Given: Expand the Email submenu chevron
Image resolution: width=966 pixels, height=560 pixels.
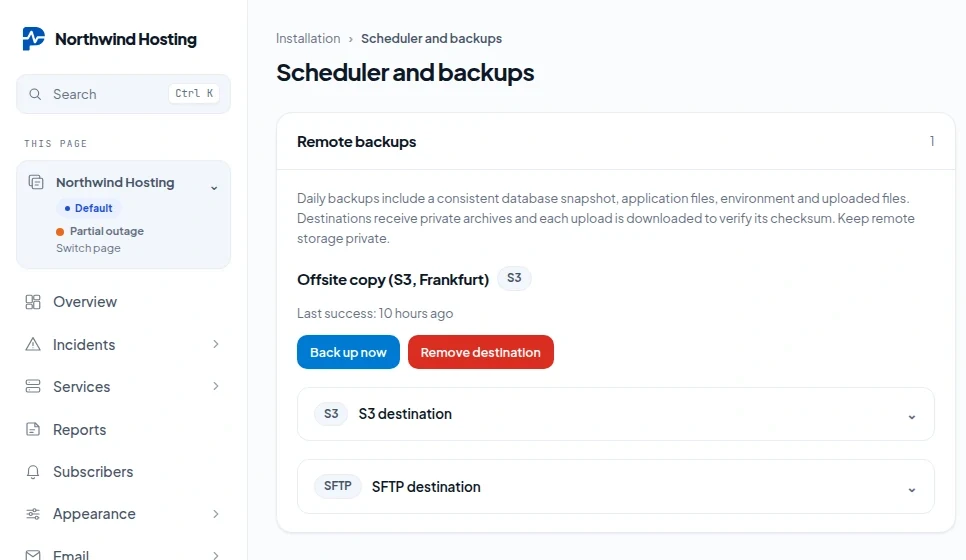Looking at the screenshot, I should (216, 555).
